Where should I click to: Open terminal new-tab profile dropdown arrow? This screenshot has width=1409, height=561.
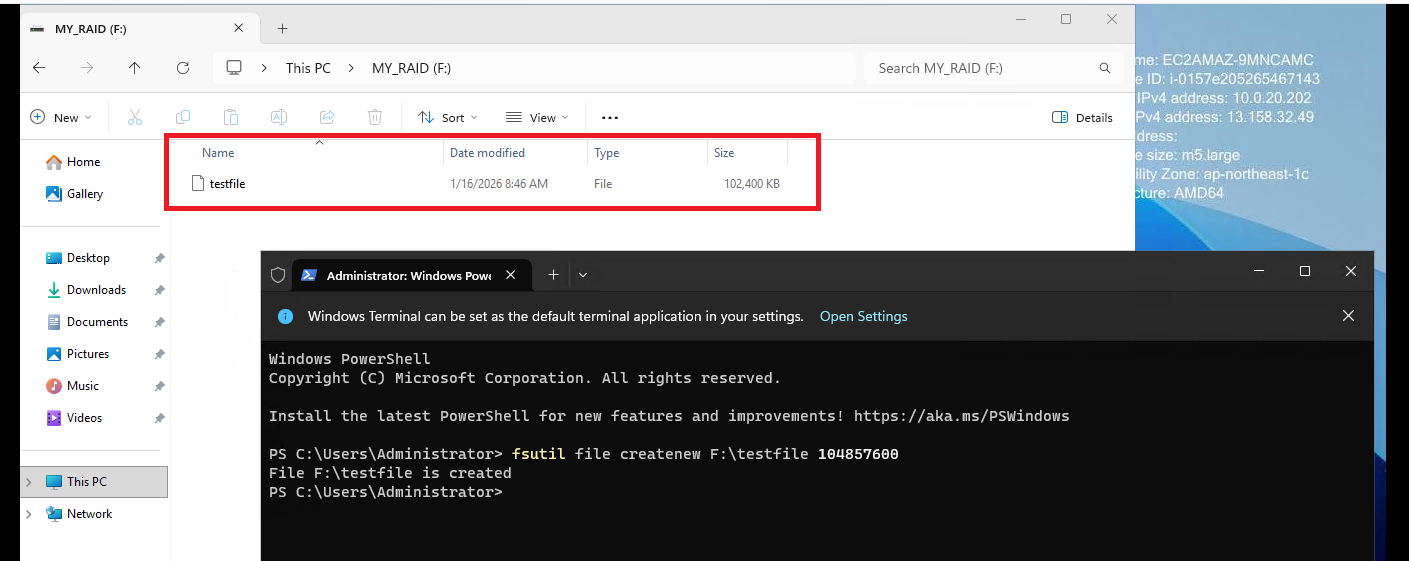583,275
